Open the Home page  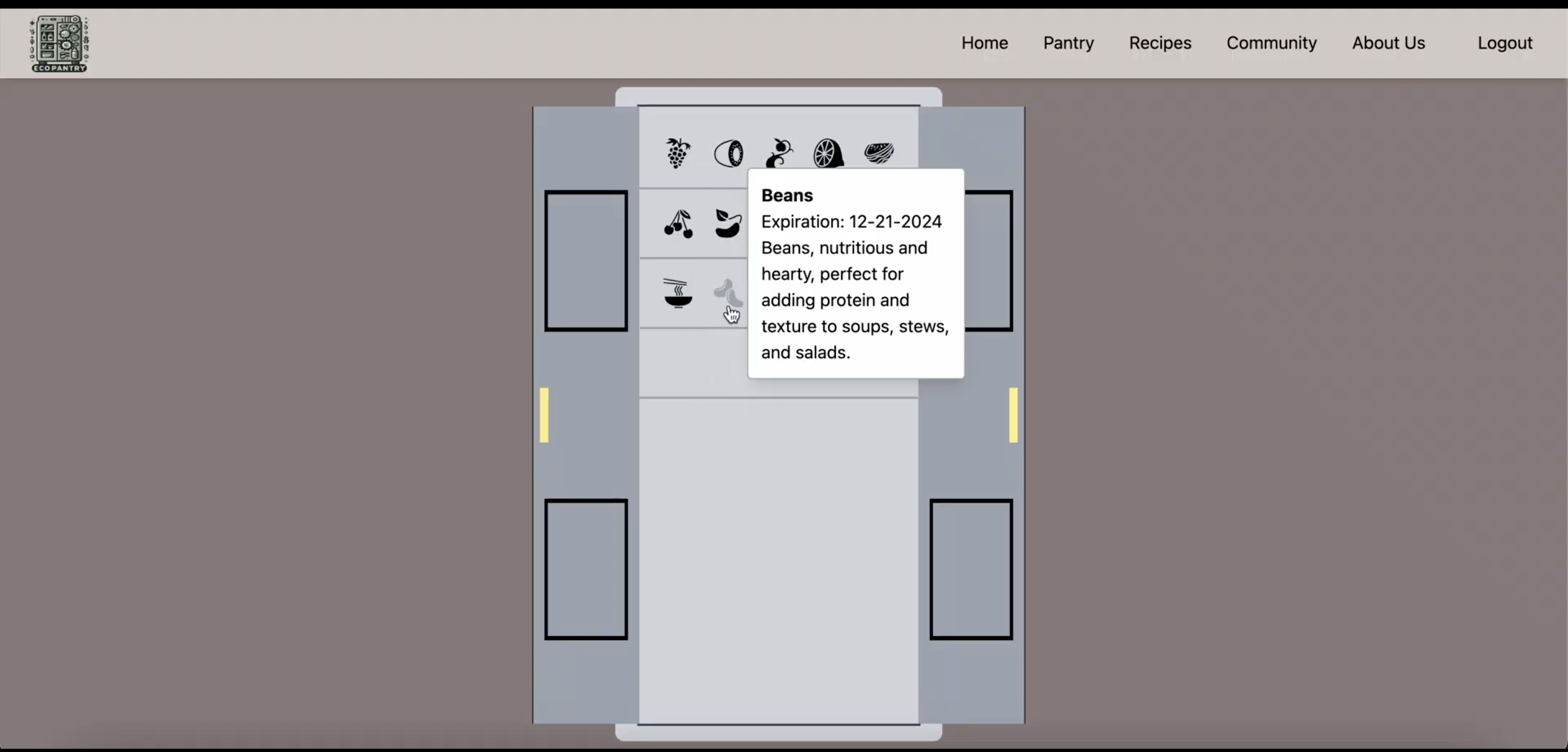pos(984,43)
